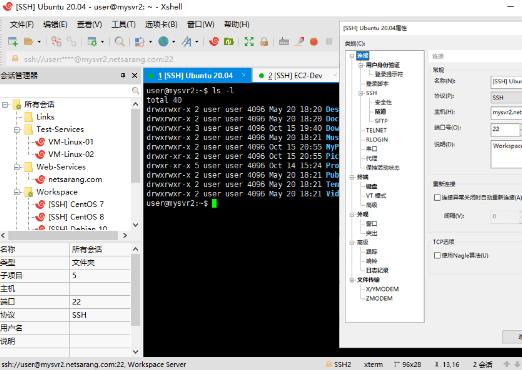This screenshot has width=522, height=370.
Task: Click the host input field in properties
Action: (x=506, y=113)
